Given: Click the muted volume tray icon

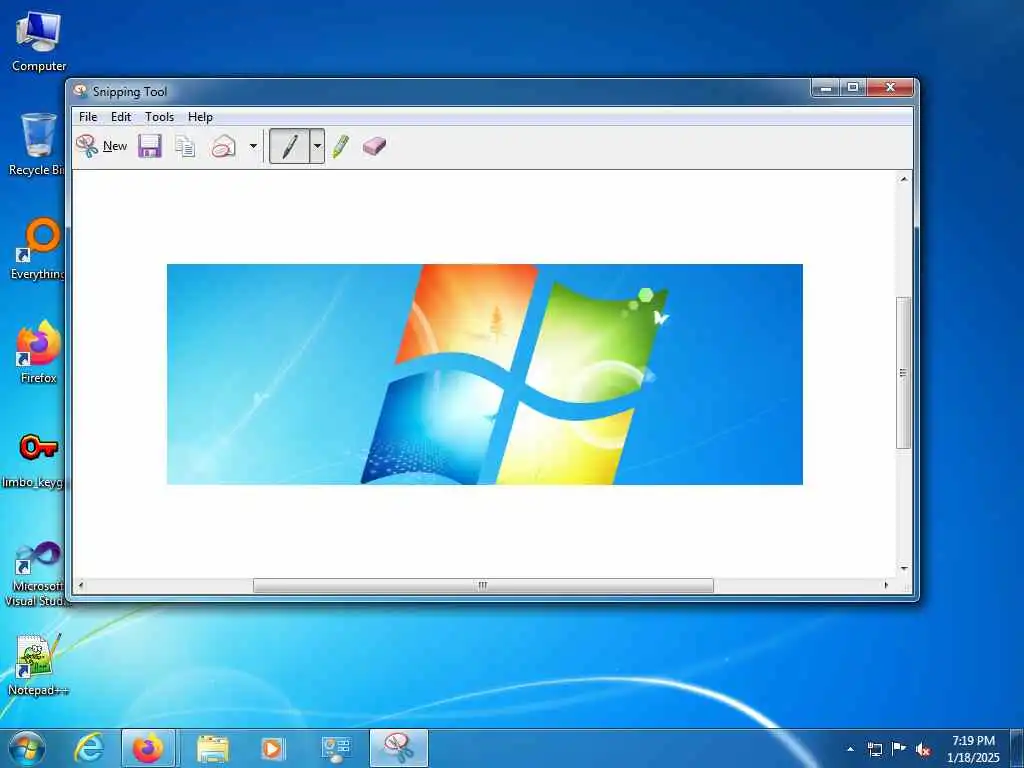Looking at the screenshot, I should pyautogui.click(x=923, y=749).
